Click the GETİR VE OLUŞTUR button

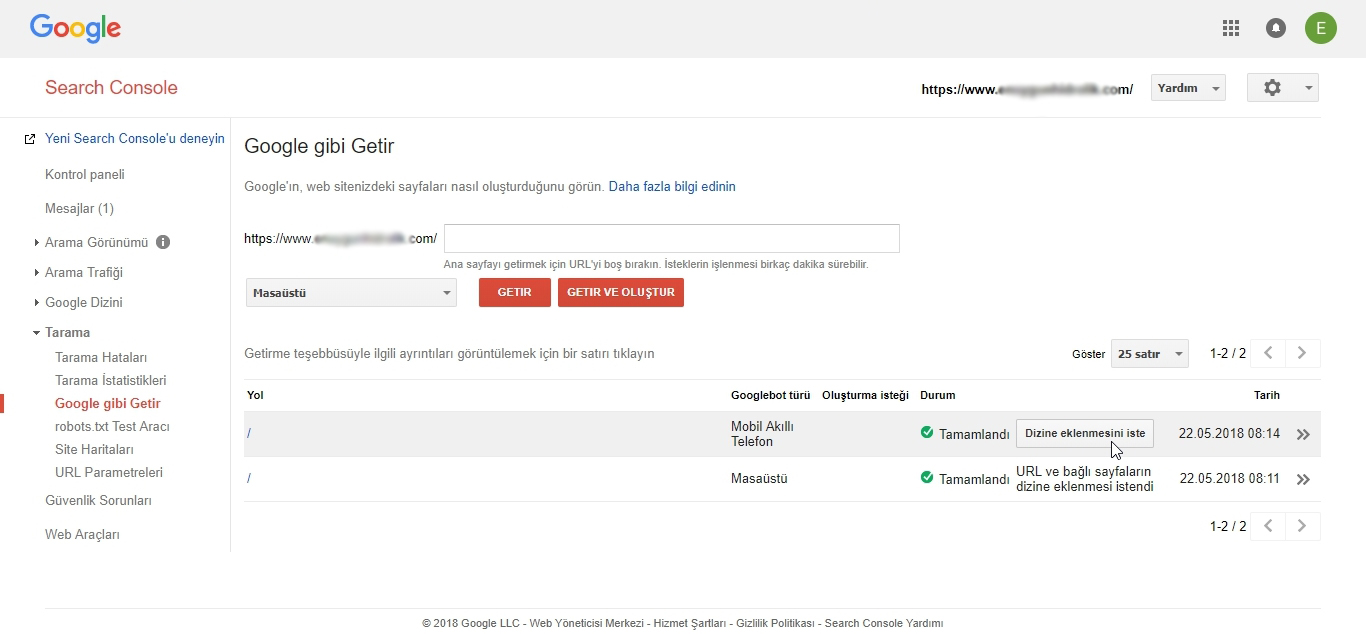[620, 292]
